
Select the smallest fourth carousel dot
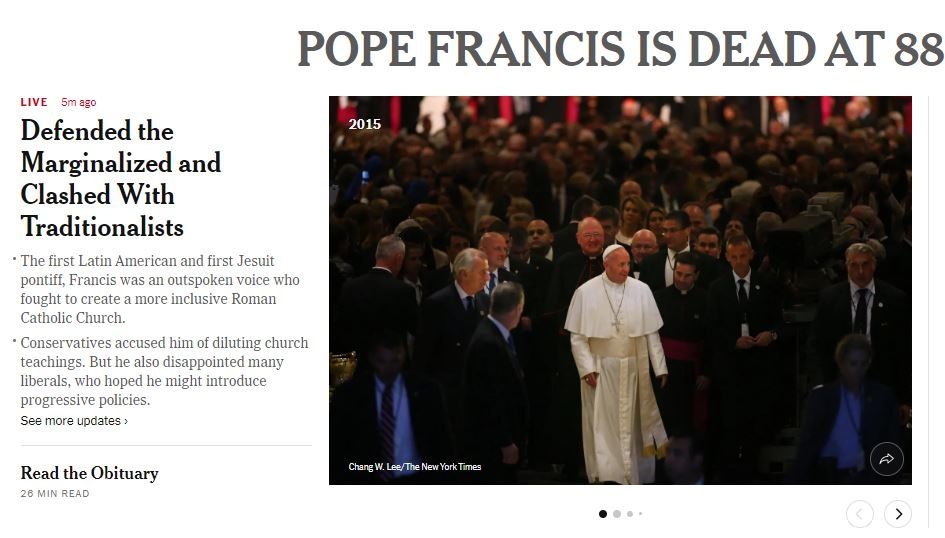click(640, 514)
